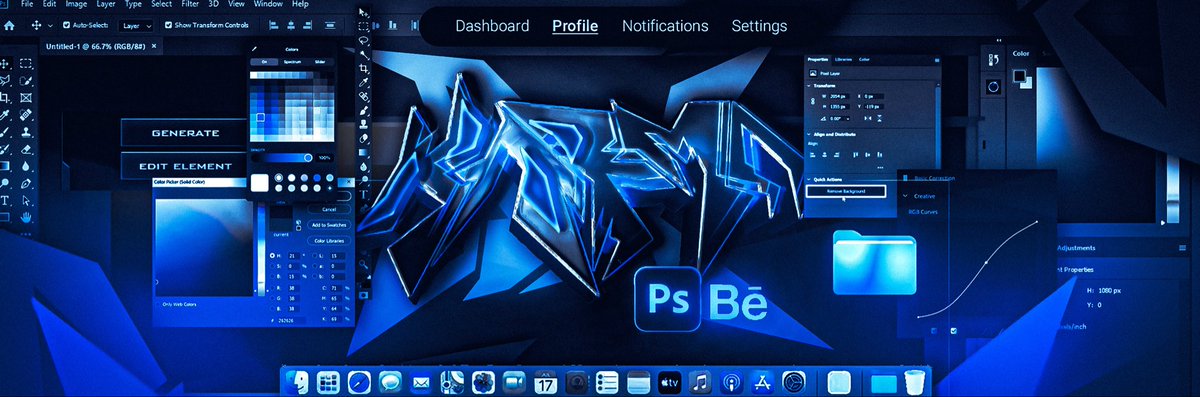The width and height of the screenshot is (1200, 397).
Task: Select the Type tool in the middle toolbar
Action: [x=364, y=194]
